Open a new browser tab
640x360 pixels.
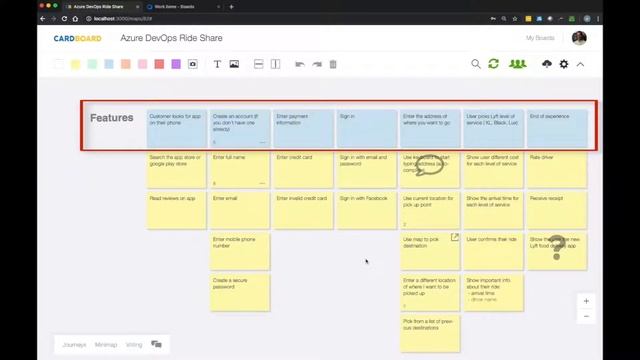231,7
